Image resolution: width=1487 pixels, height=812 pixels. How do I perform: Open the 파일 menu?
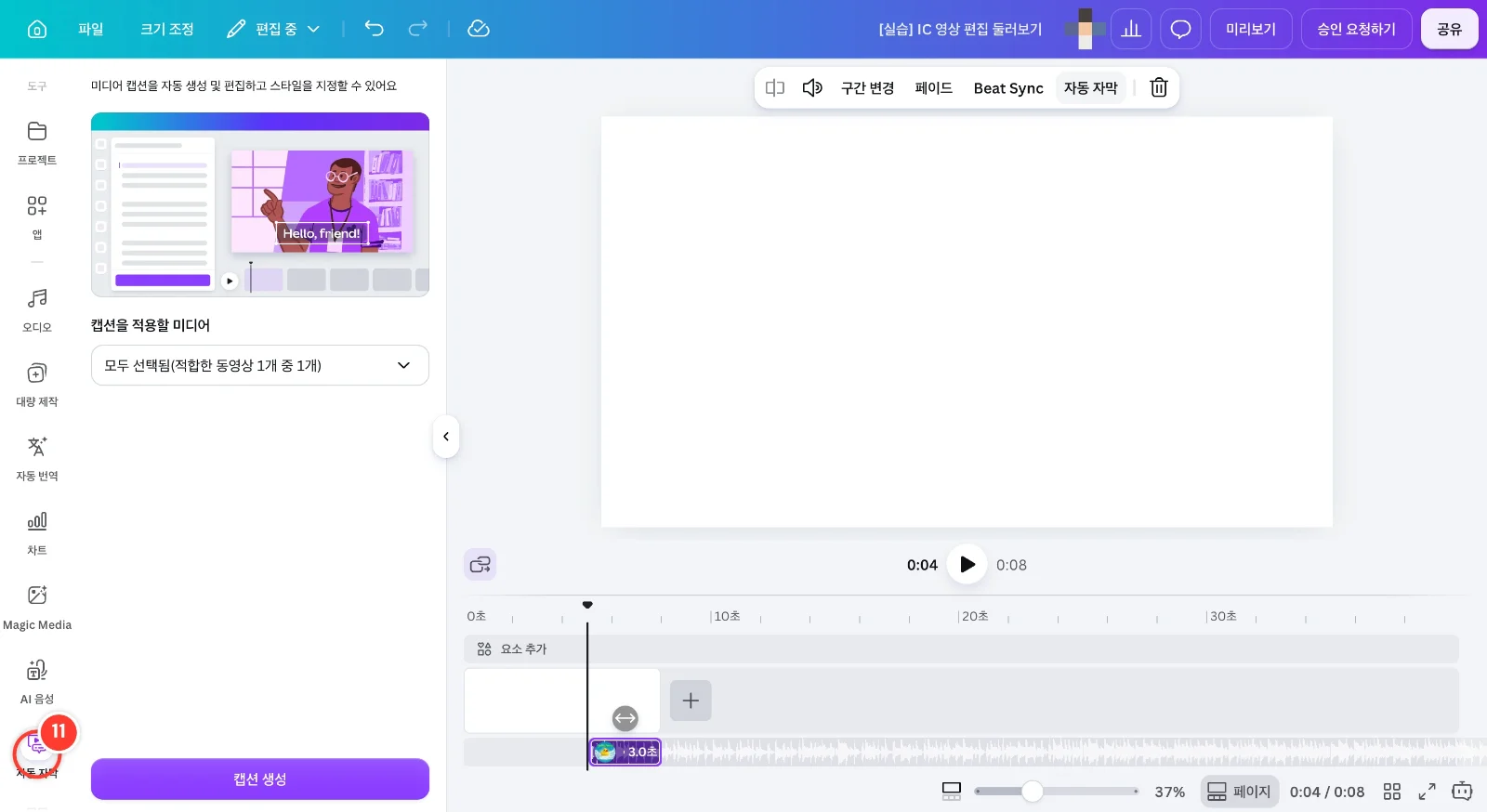(x=91, y=29)
